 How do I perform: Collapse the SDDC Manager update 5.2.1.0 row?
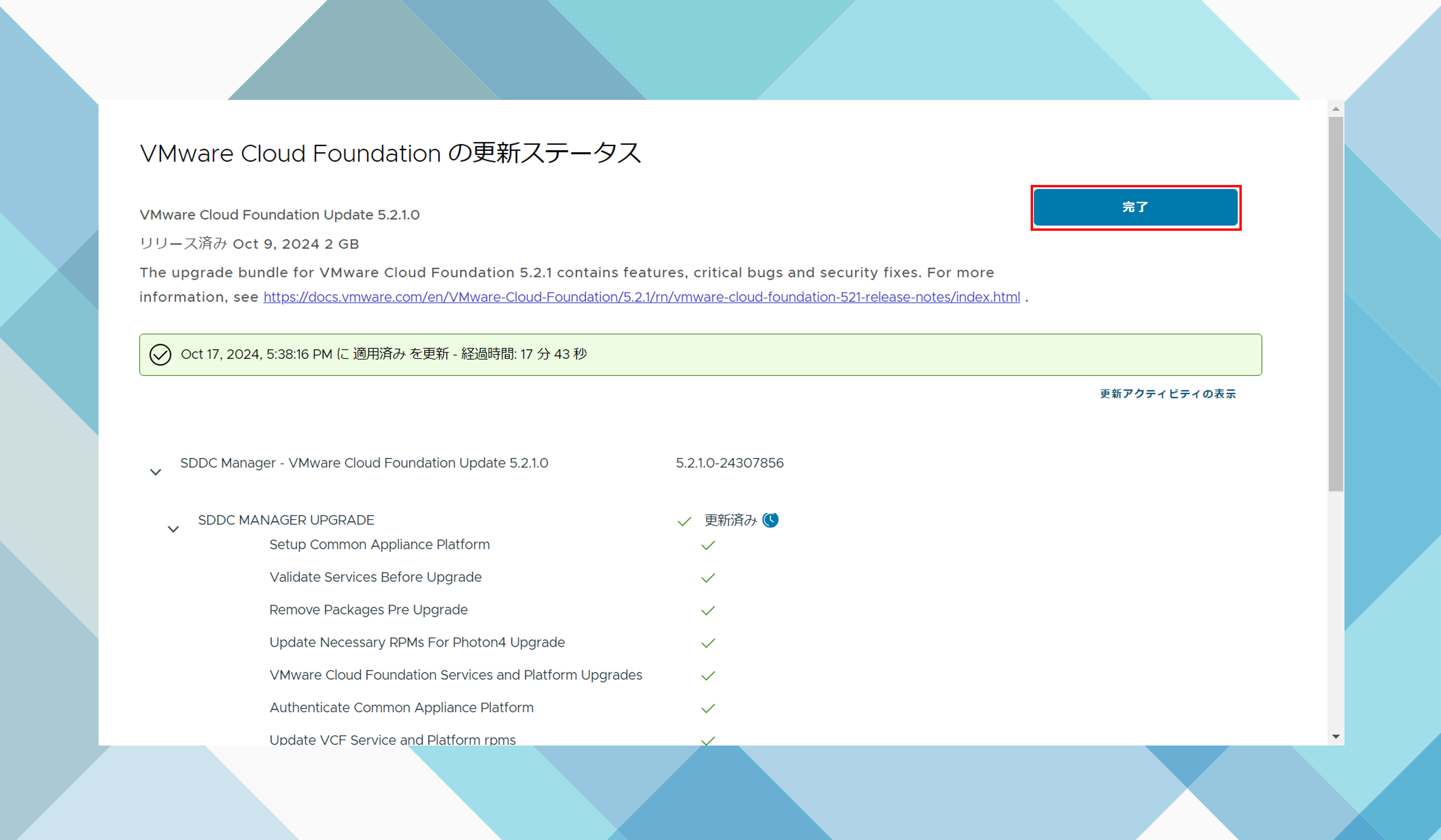pos(155,472)
